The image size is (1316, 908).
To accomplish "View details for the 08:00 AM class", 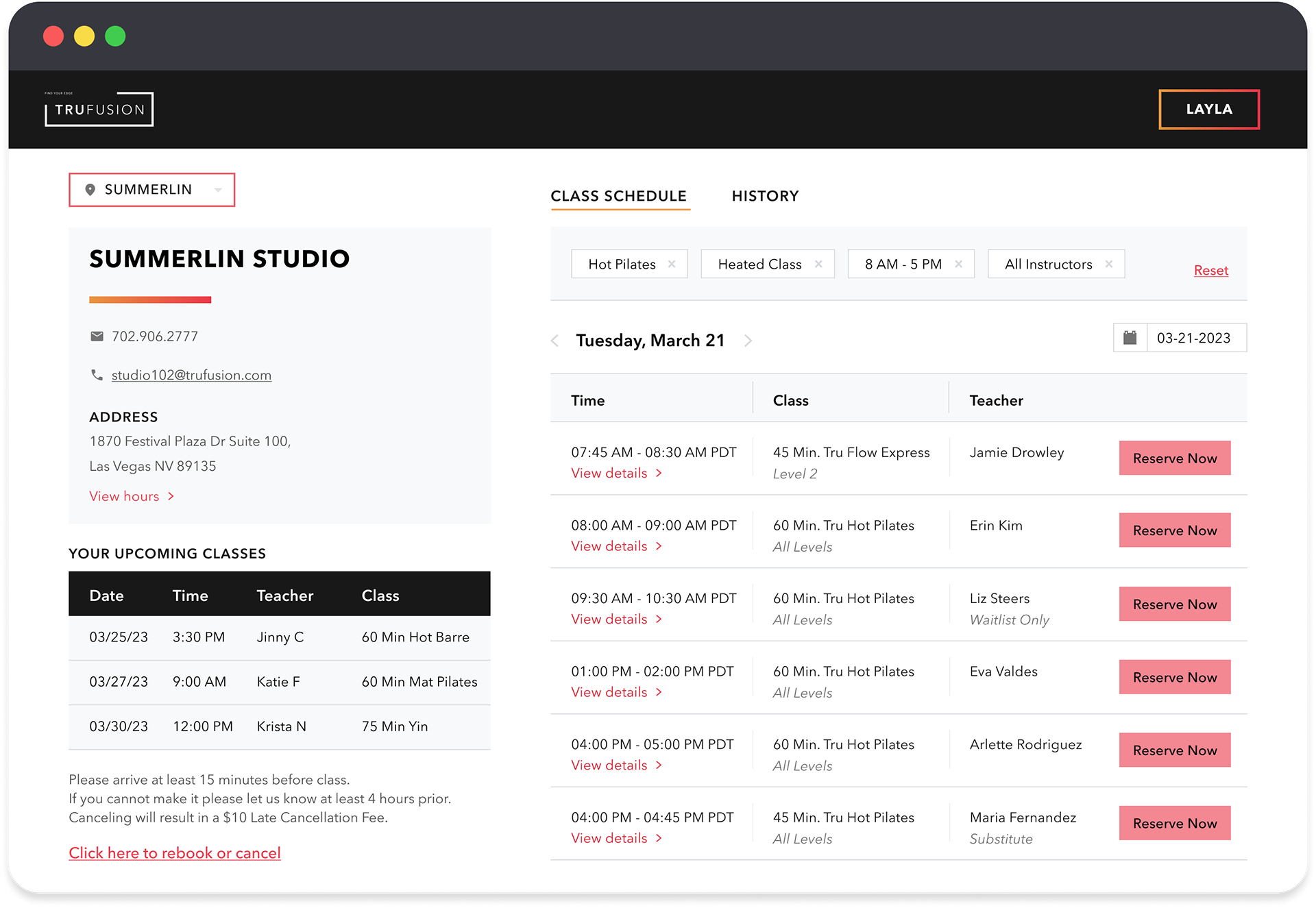I will pyautogui.click(x=616, y=546).
